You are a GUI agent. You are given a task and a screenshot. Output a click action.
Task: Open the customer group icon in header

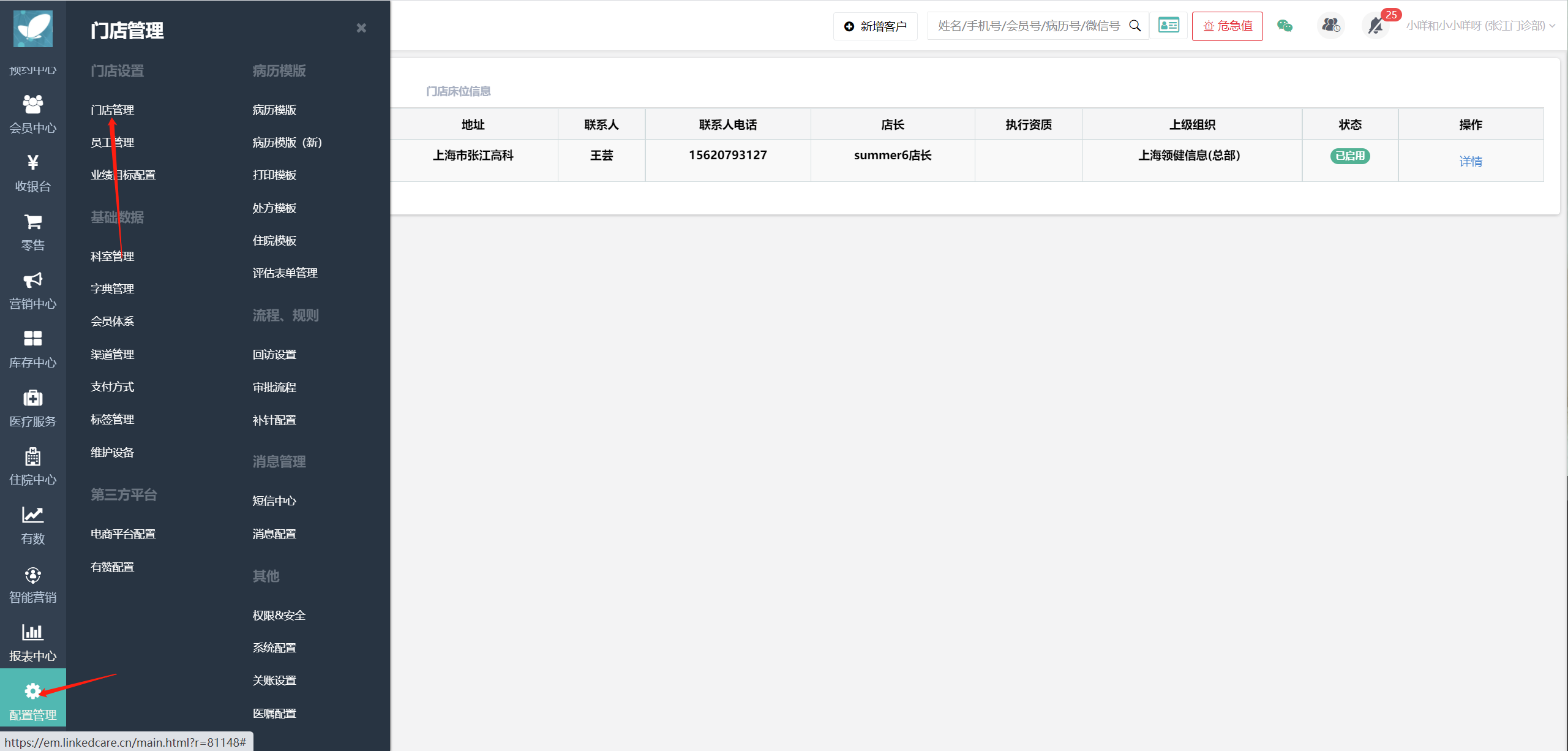[1330, 26]
